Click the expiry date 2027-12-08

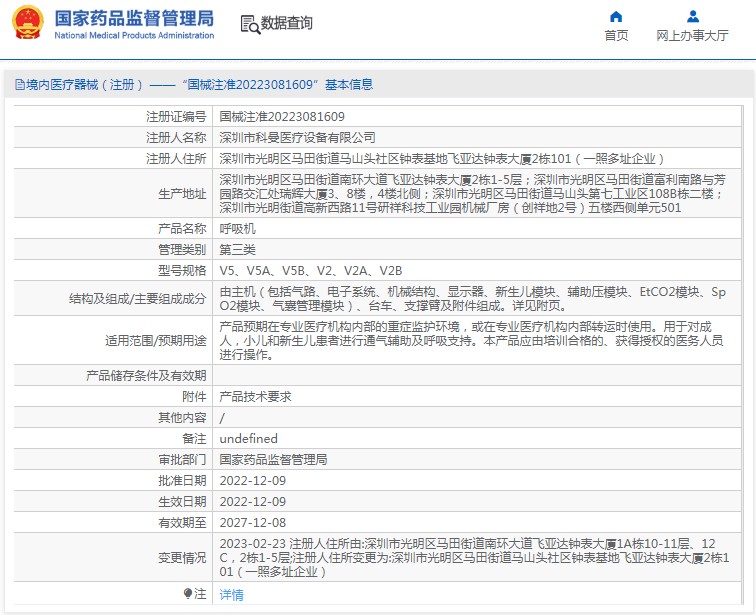pyautogui.click(x=252, y=523)
